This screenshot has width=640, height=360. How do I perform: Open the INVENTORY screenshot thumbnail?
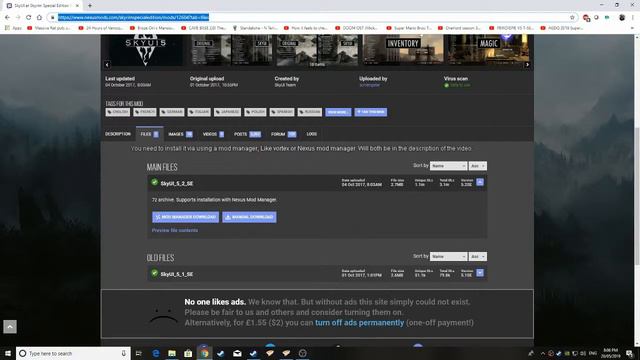pyautogui.click(x=403, y=50)
